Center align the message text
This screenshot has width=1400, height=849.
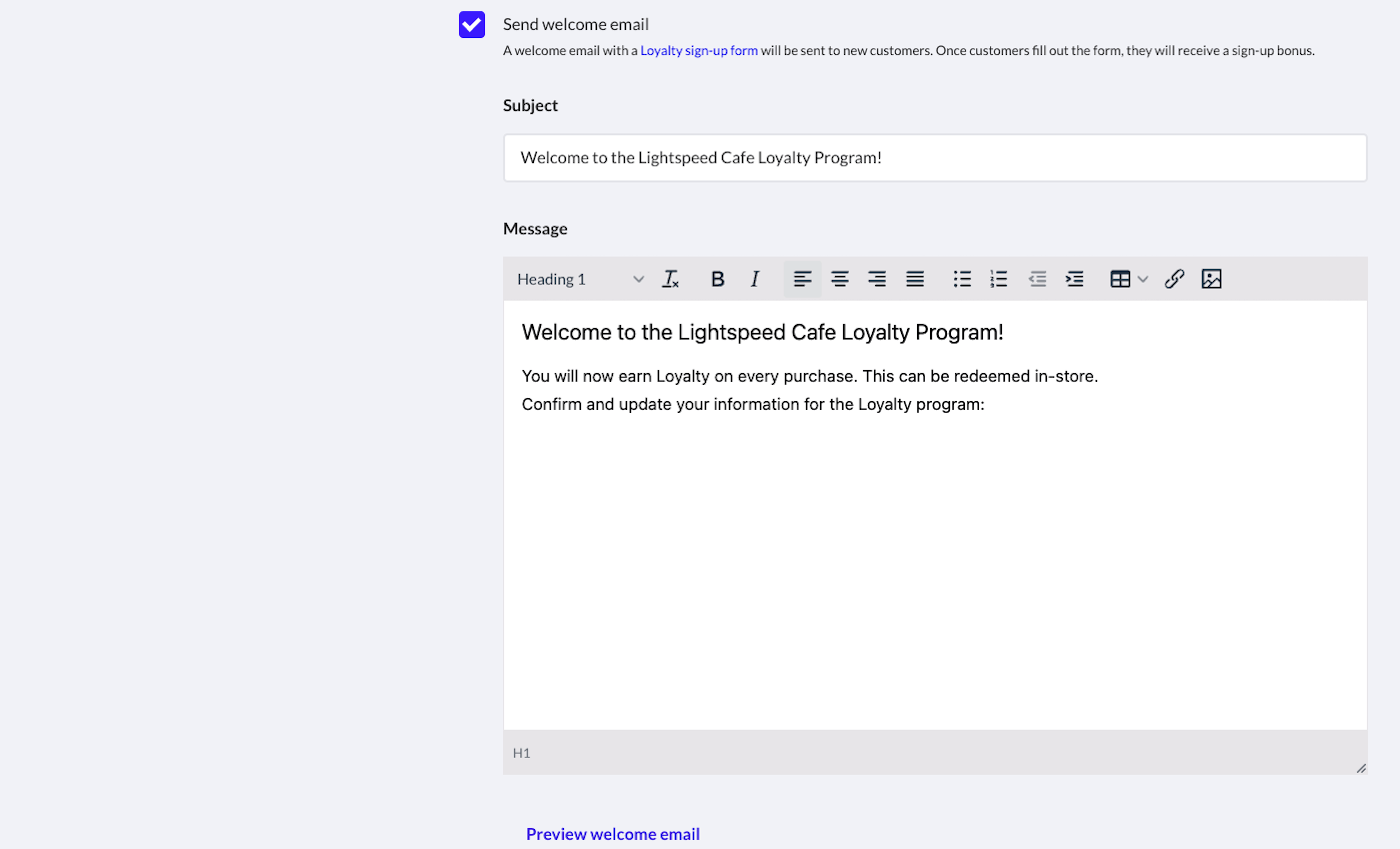coord(840,279)
